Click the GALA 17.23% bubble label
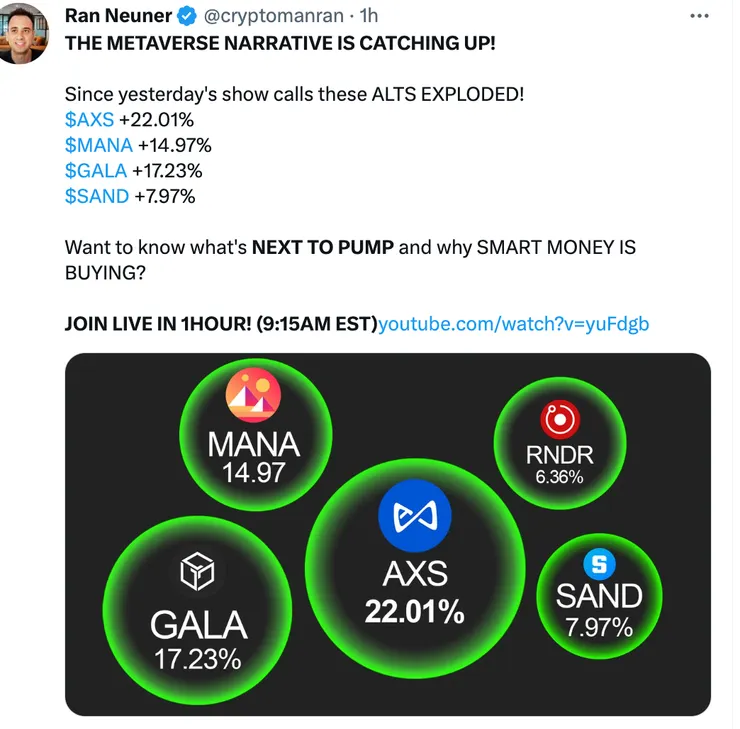The image size is (740, 729). pyautogui.click(x=198, y=625)
